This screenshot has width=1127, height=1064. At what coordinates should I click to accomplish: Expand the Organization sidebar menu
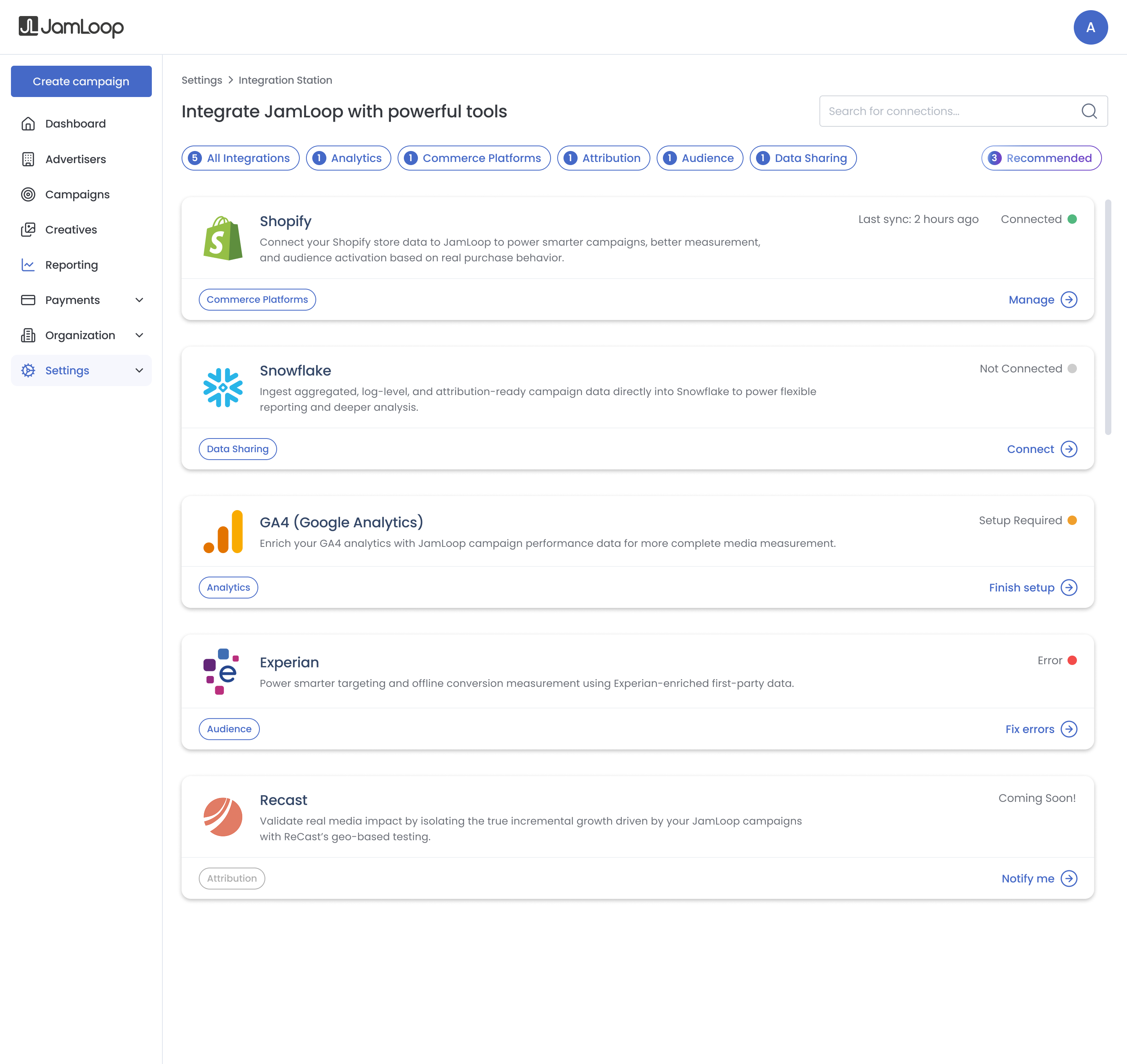[x=139, y=335]
